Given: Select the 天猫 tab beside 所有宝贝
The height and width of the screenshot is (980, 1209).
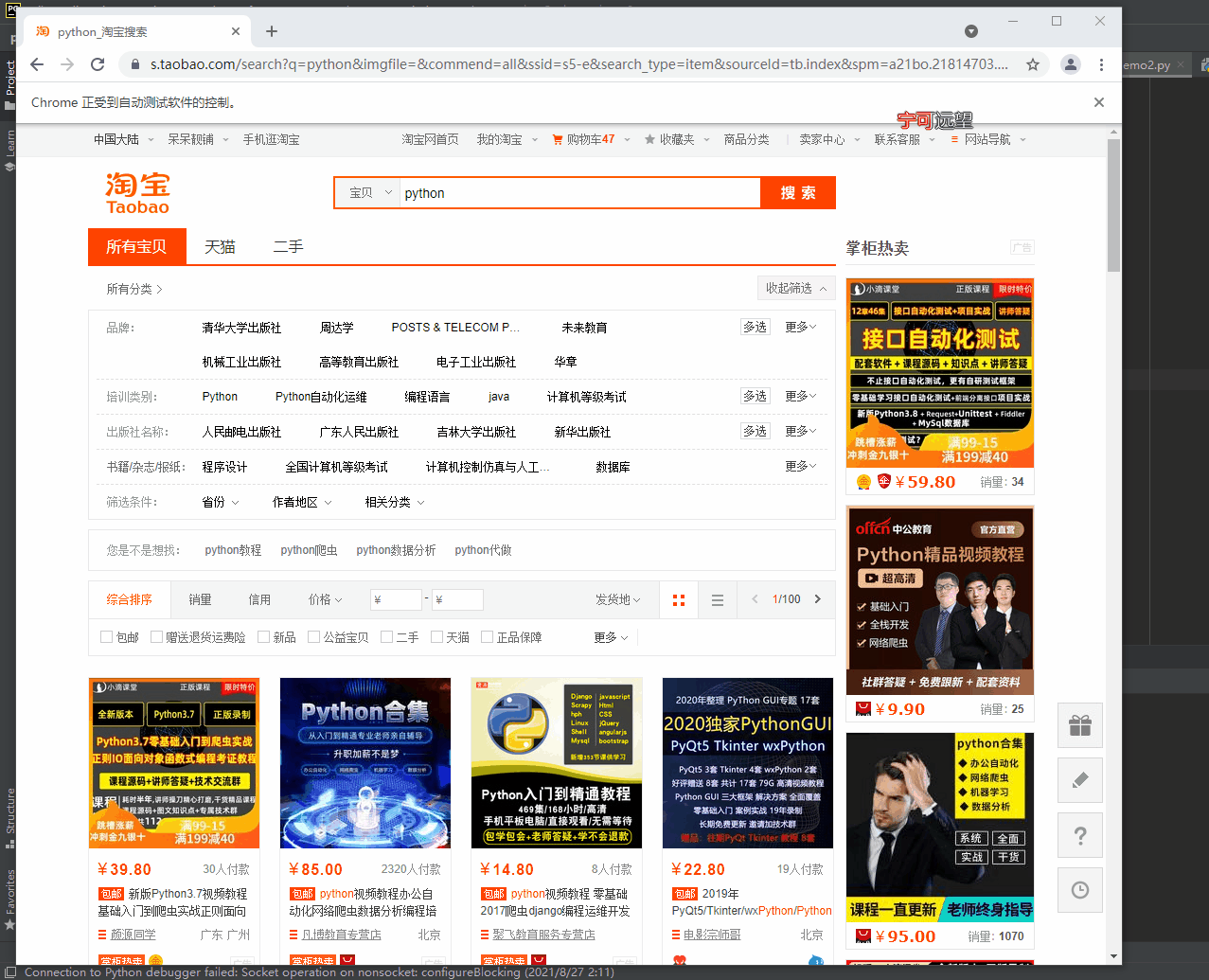Looking at the screenshot, I should point(220,246).
